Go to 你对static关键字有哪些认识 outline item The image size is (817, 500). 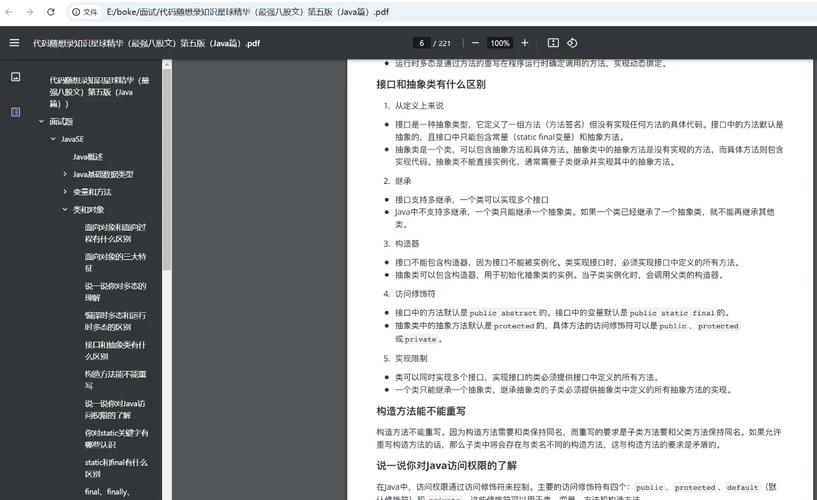(x=116, y=439)
